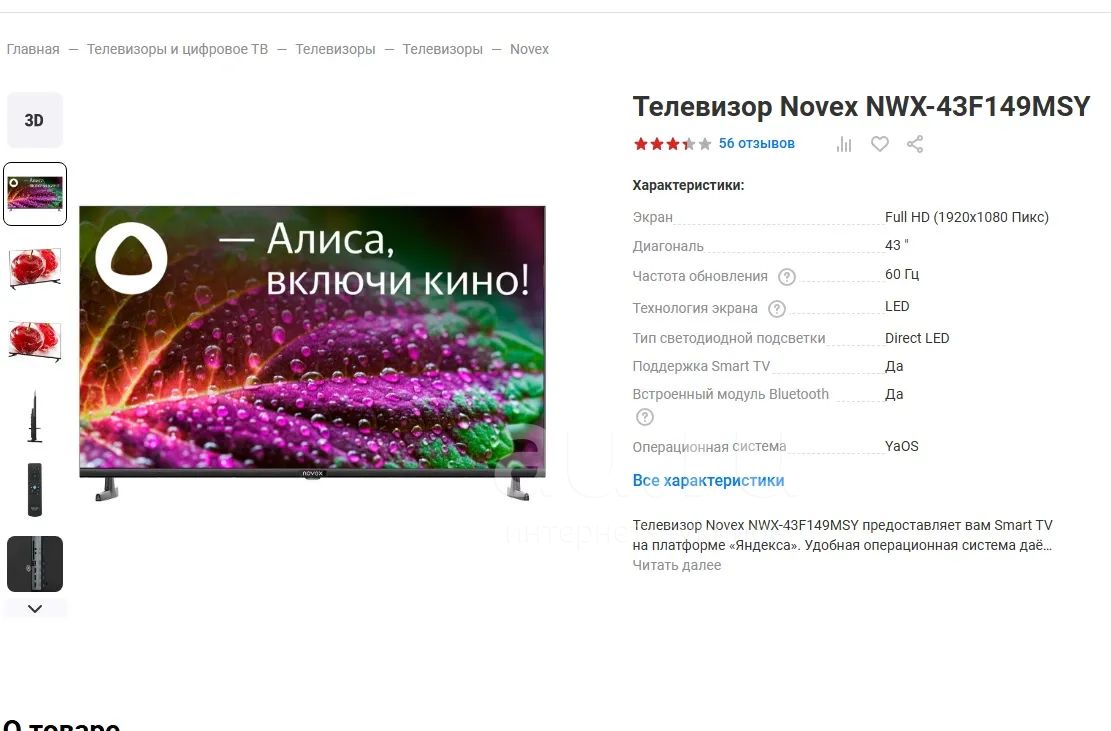Screen dimensions: 1111x731
Task: Add TV to favorites with heart icon
Action: click(x=879, y=144)
